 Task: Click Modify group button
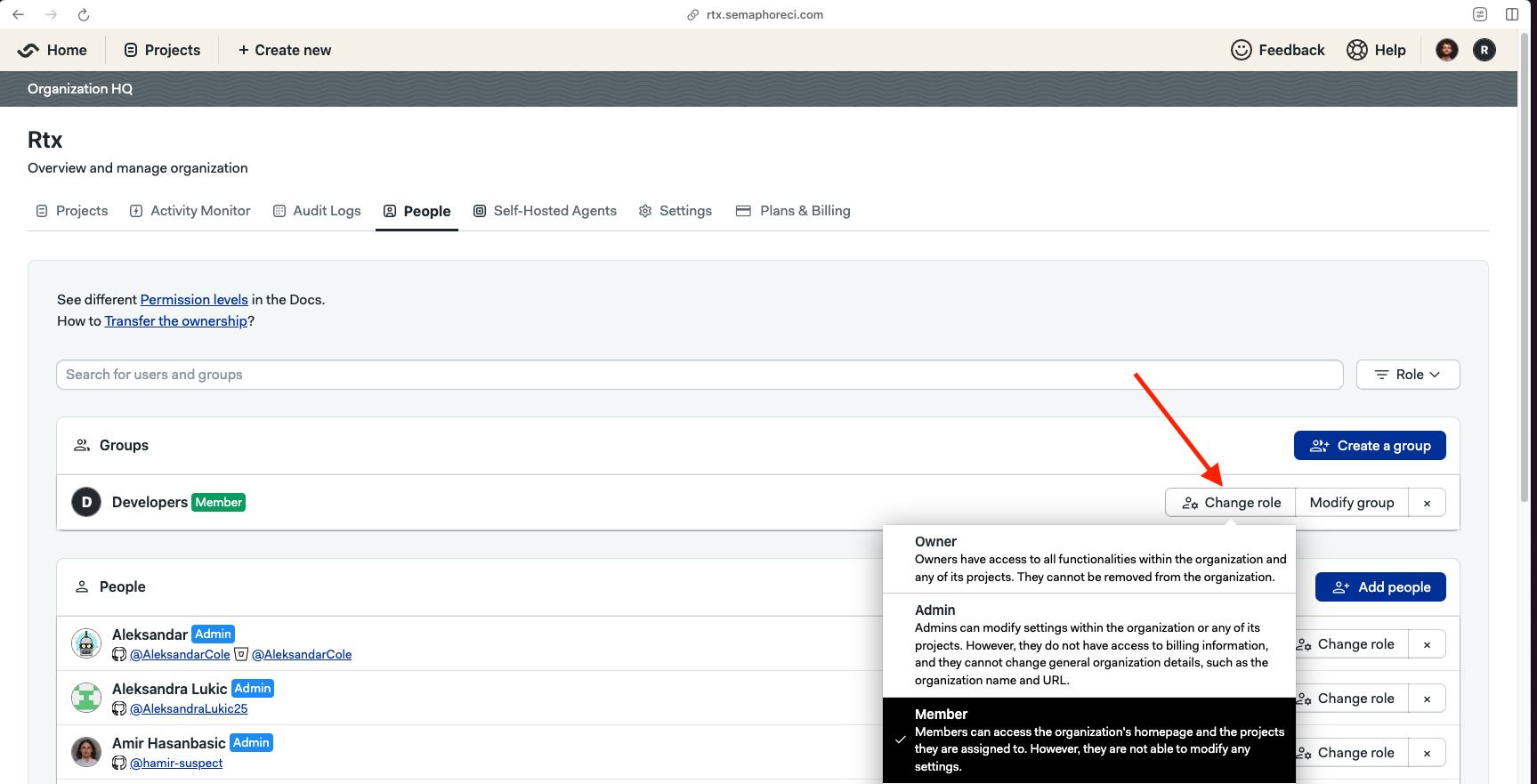tap(1352, 503)
